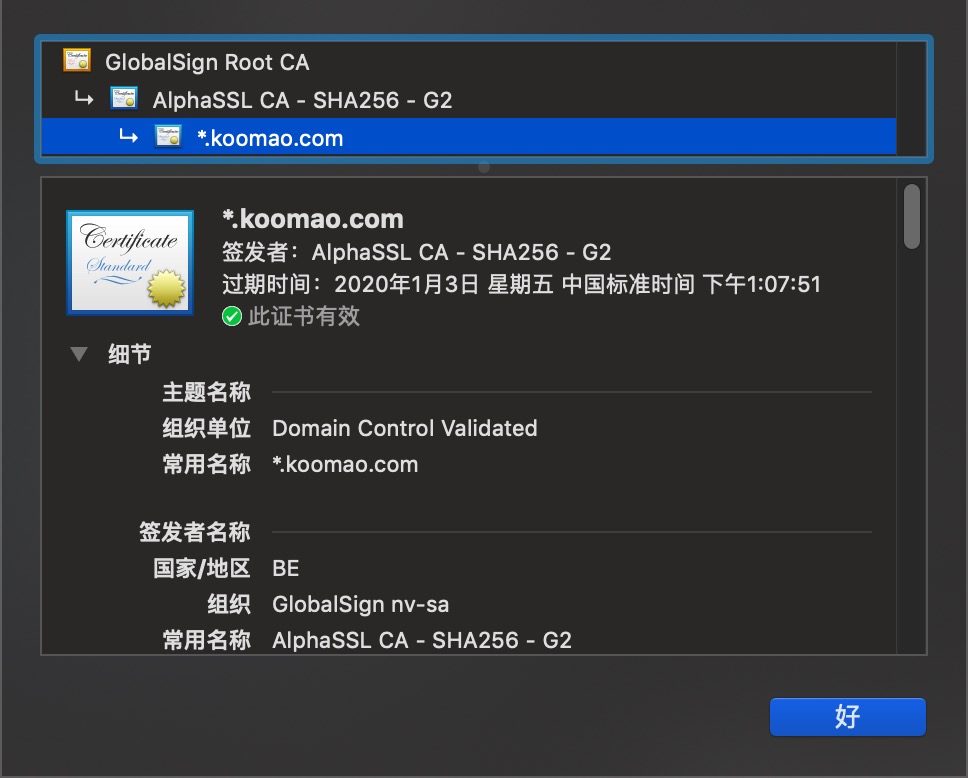Click the details pane vertical scrollbar thumb
Screen dimensions: 968x778
point(912,216)
